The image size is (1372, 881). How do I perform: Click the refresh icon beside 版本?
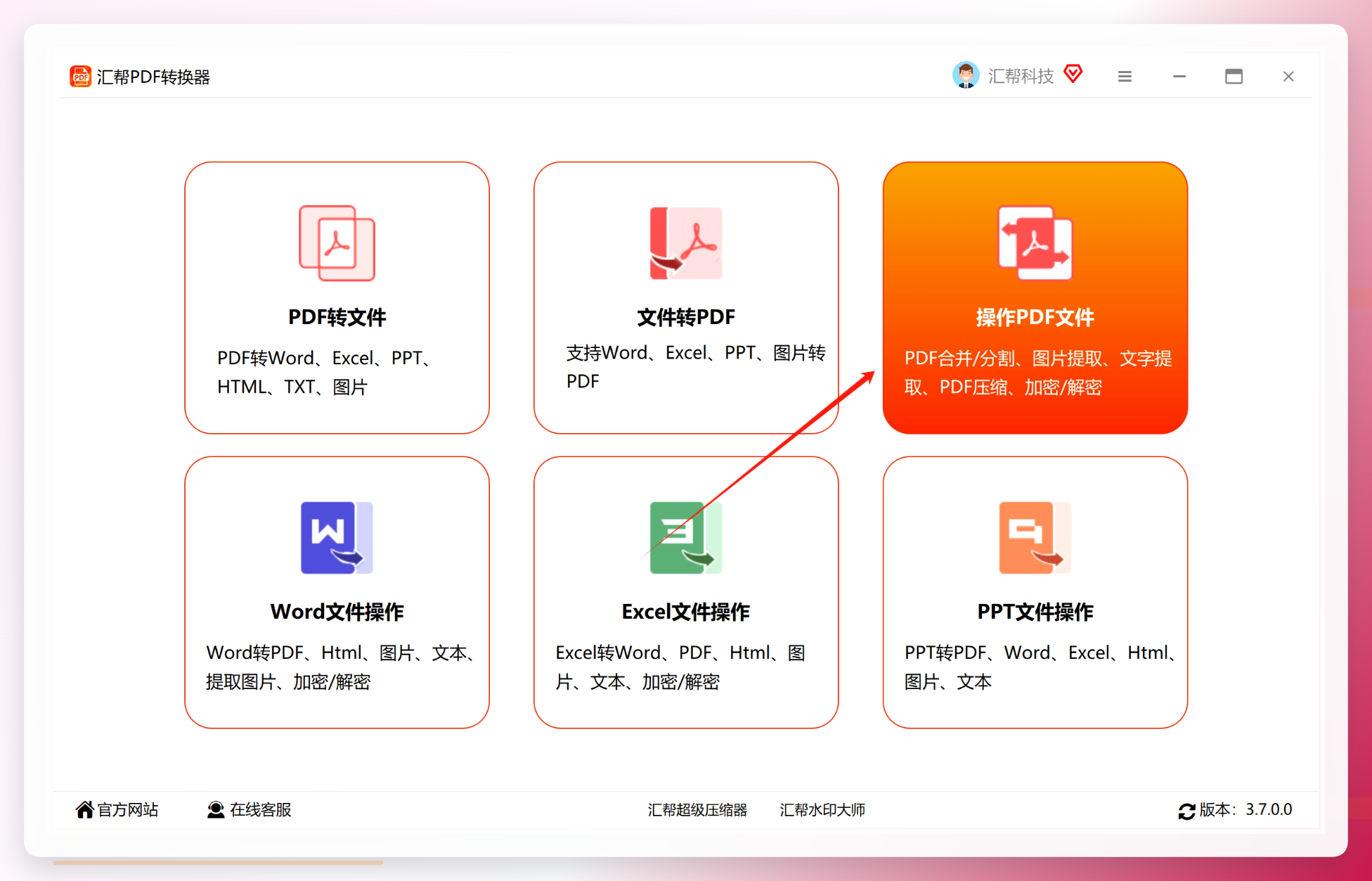(1187, 811)
